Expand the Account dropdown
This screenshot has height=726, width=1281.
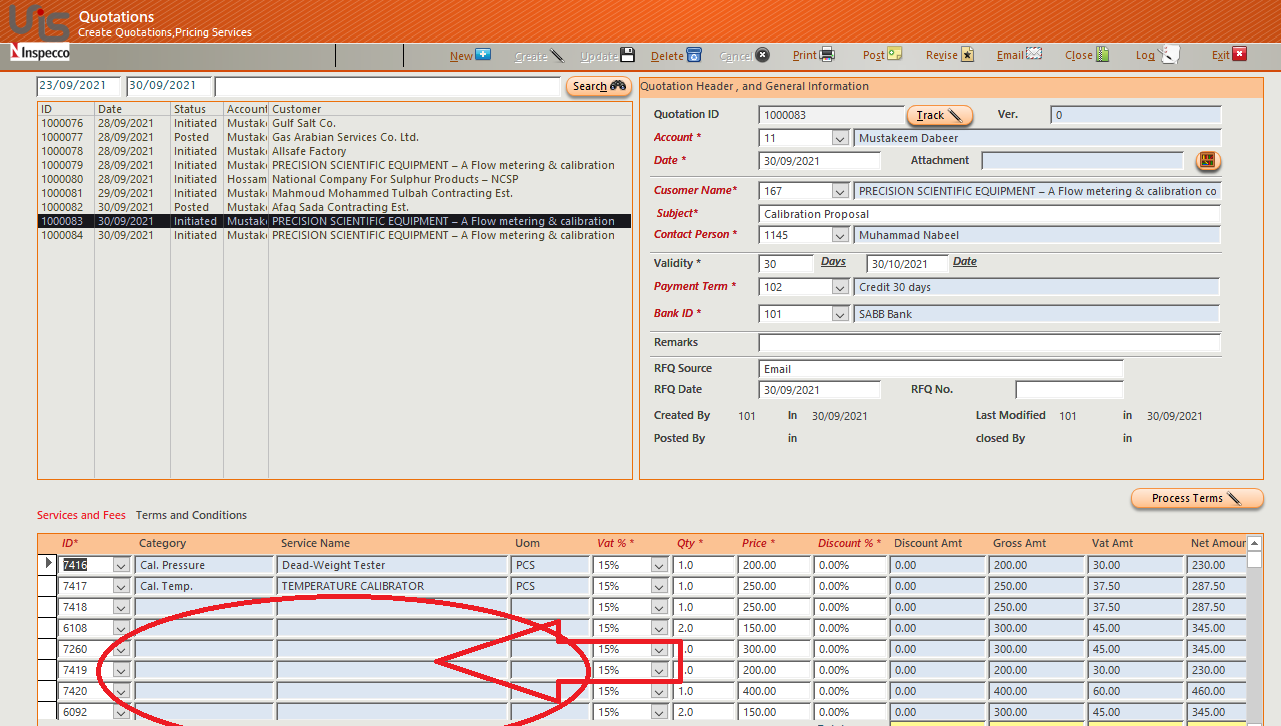click(x=840, y=138)
